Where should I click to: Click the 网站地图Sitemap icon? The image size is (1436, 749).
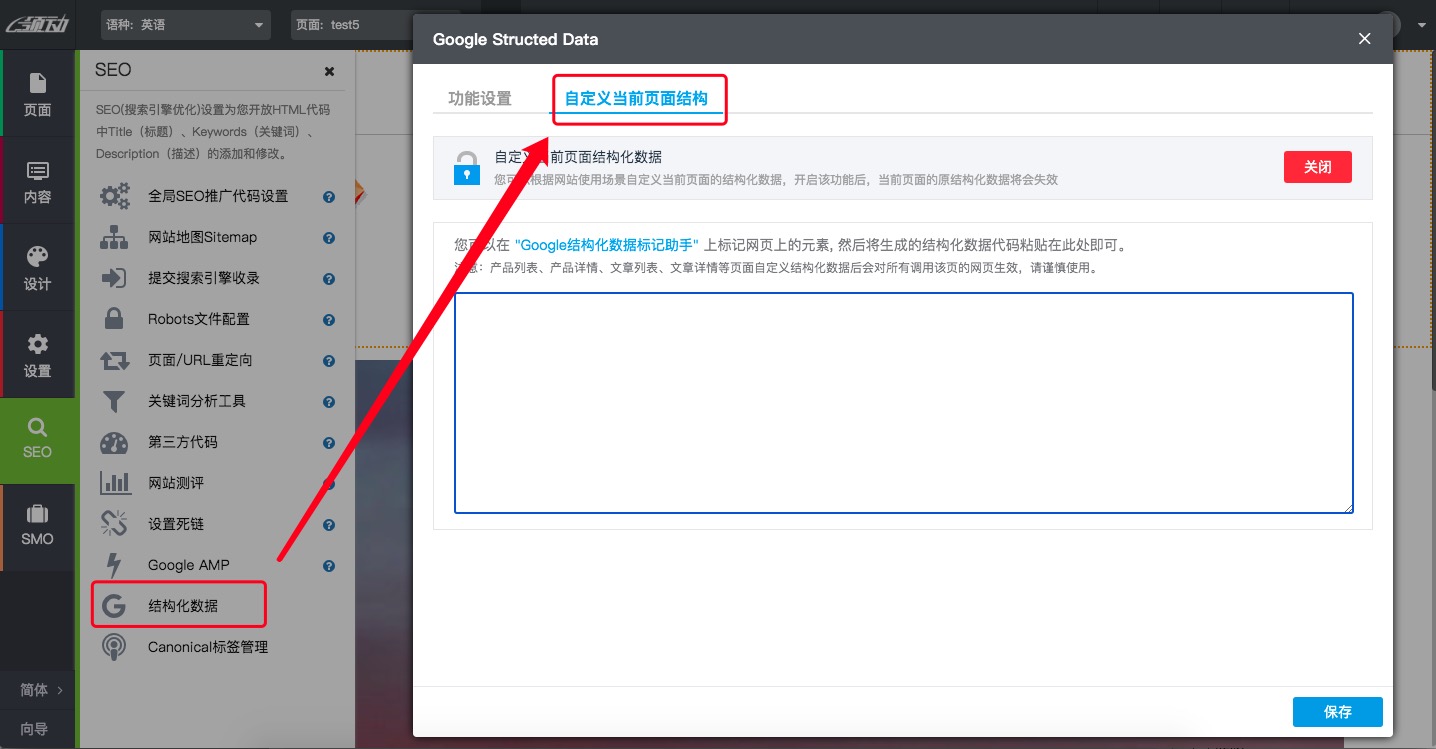tap(114, 237)
